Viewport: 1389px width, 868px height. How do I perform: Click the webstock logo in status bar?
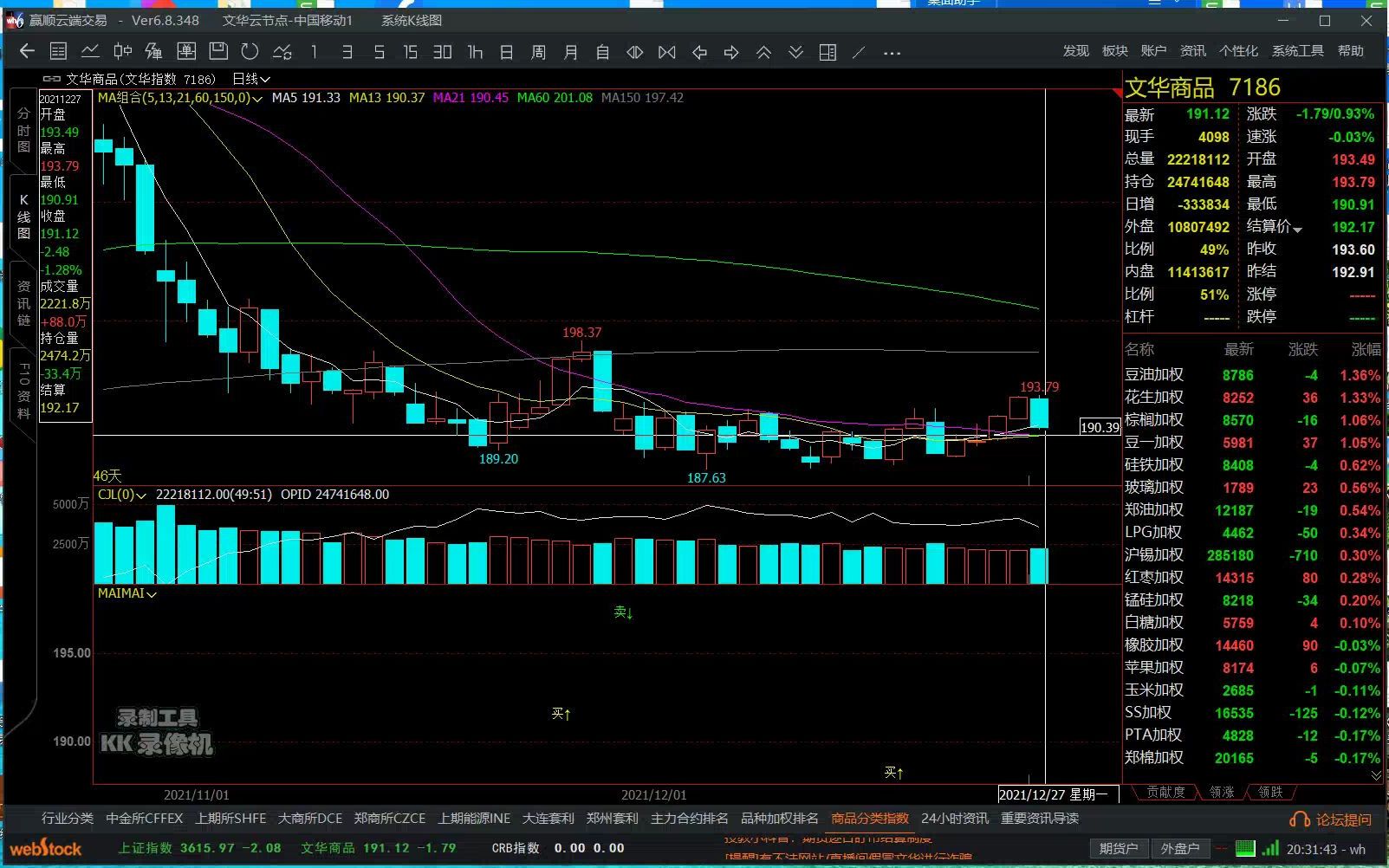pyautogui.click(x=45, y=848)
